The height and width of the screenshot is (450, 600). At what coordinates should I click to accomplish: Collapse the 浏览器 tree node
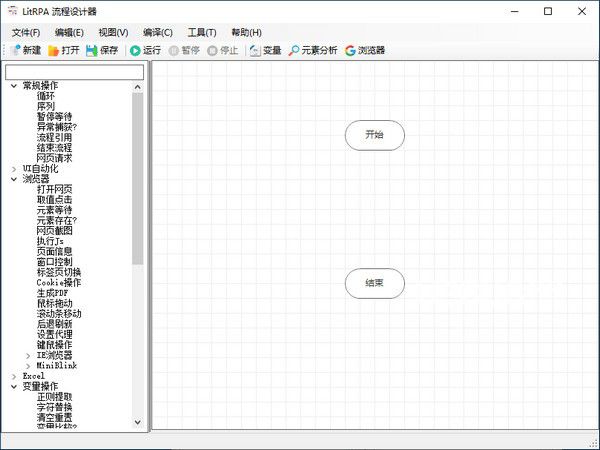coord(14,179)
